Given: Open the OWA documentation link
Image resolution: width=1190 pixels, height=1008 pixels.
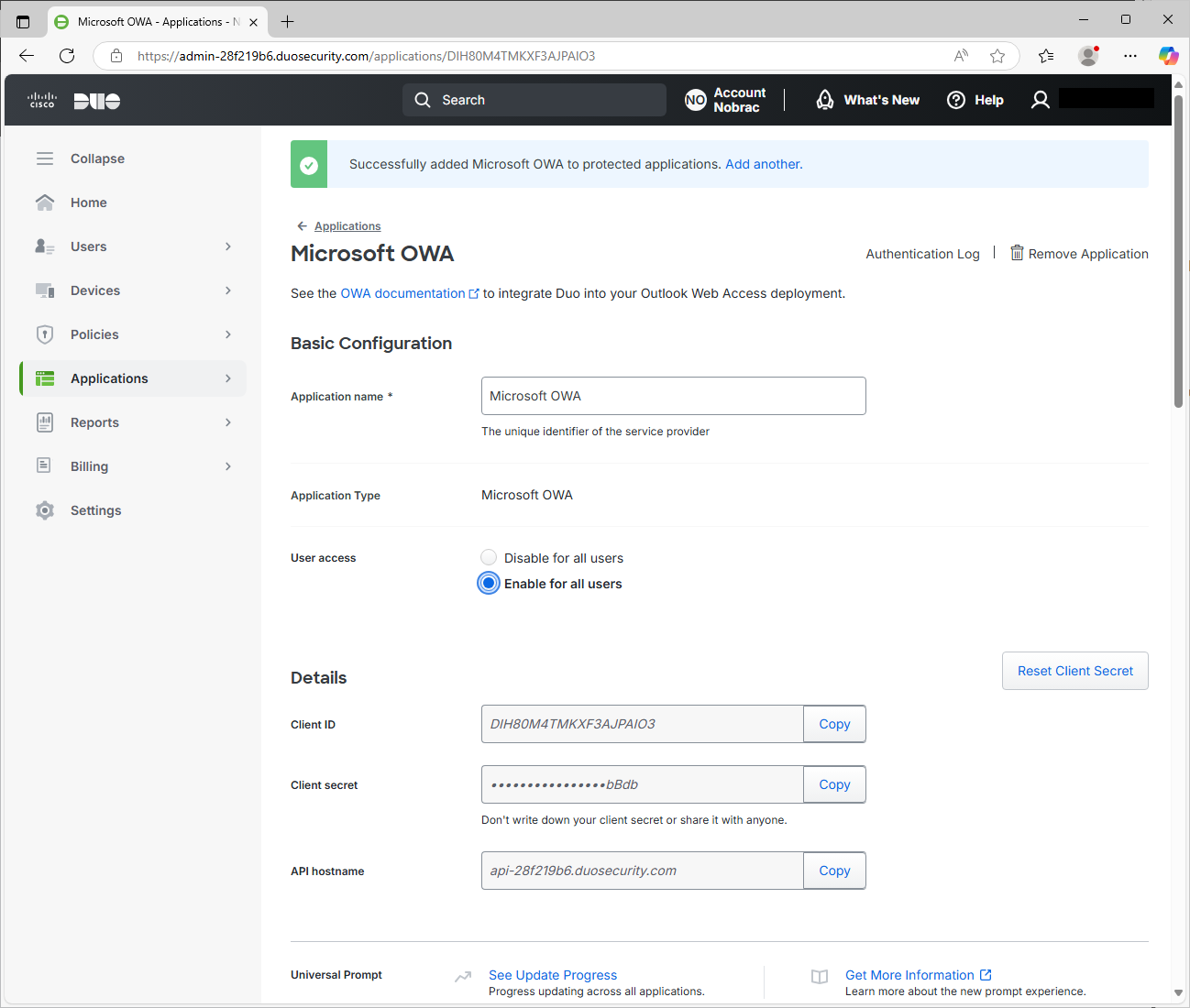Looking at the screenshot, I should tap(410, 293).
